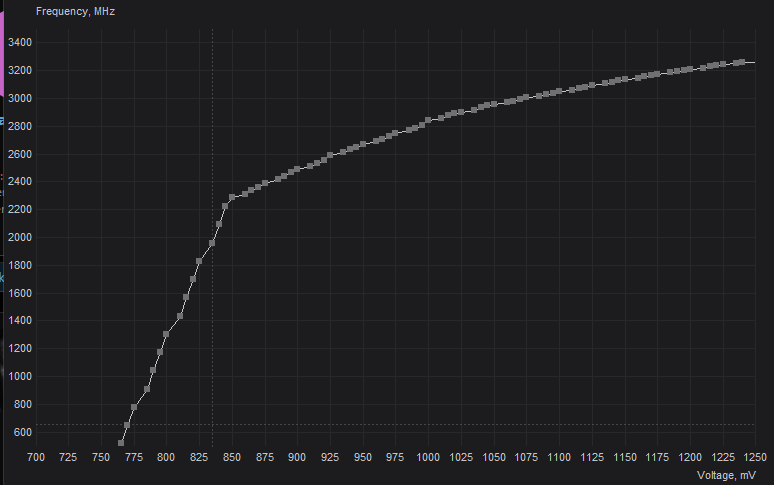
Task: Click the 2600 frequency axis label
Action: [20, 154]
